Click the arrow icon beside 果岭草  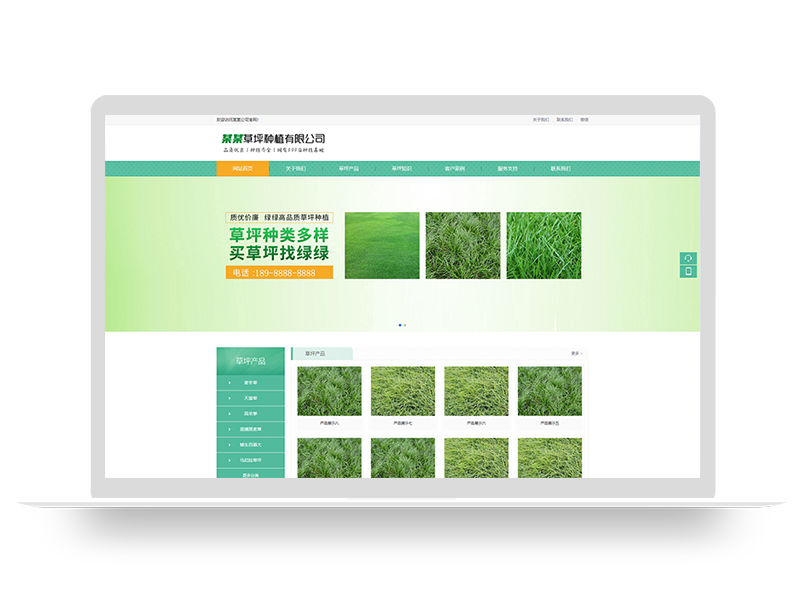[228, 412]
